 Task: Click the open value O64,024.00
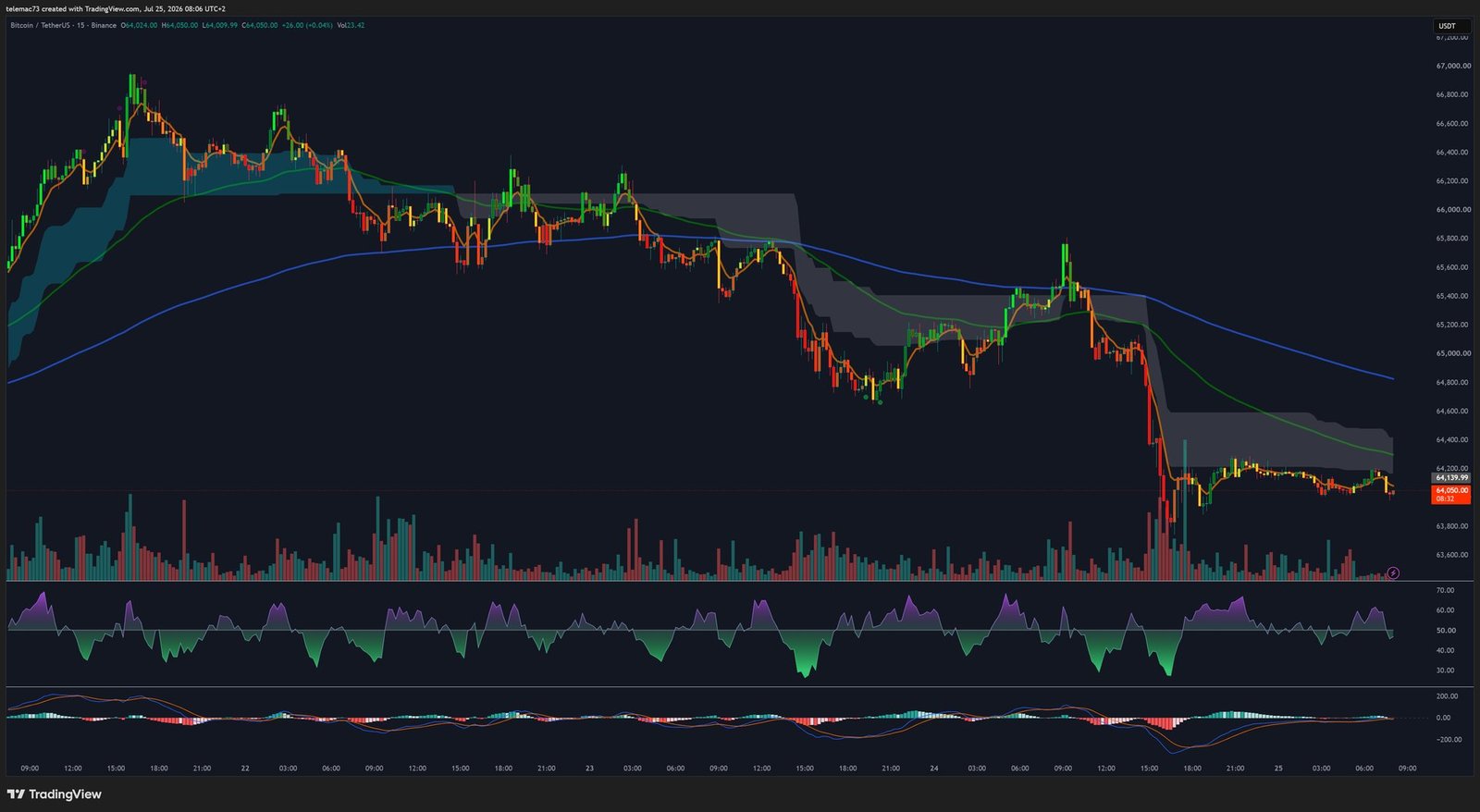tap(140, 25)
